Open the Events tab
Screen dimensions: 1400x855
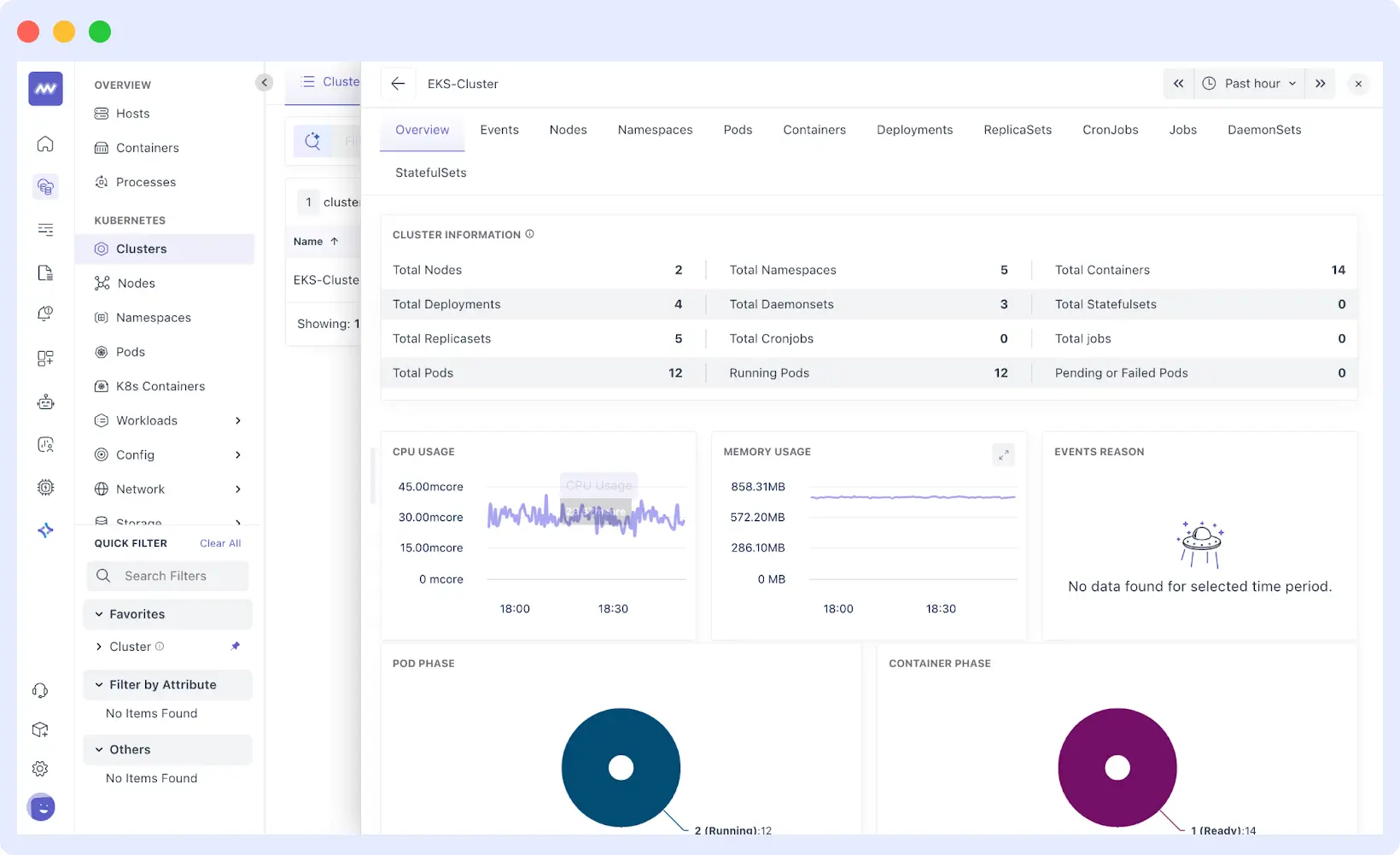tap(499, 129)
